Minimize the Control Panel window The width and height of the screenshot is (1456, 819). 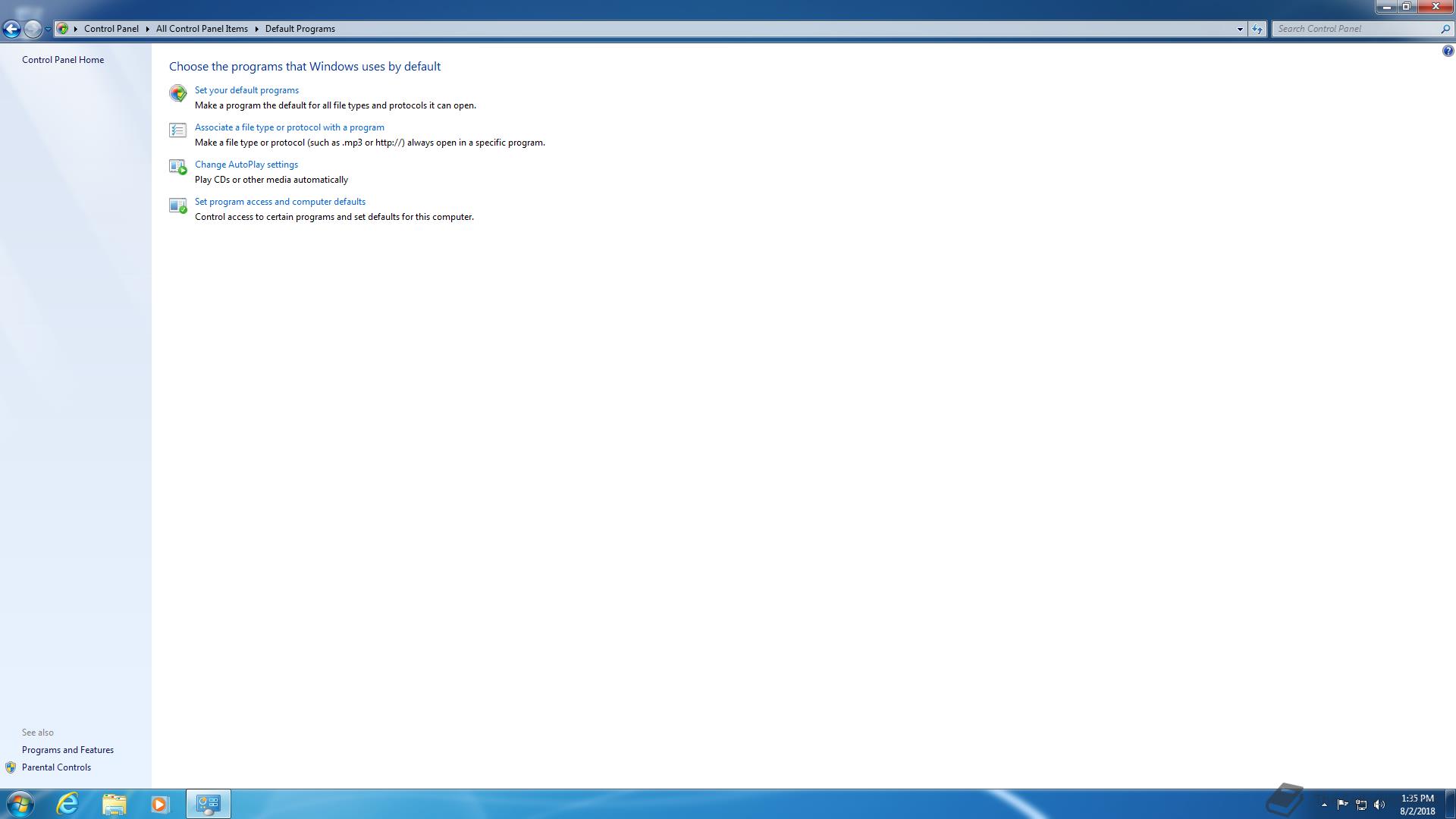(1386, 7)
